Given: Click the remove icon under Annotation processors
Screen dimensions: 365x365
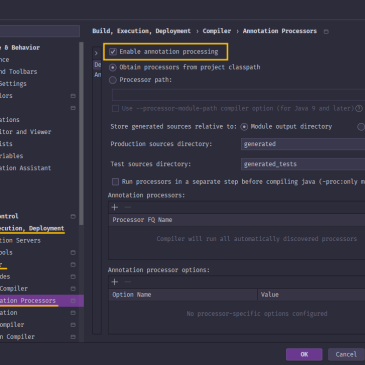Looking at the screenshot, I should tap(128, 207).
